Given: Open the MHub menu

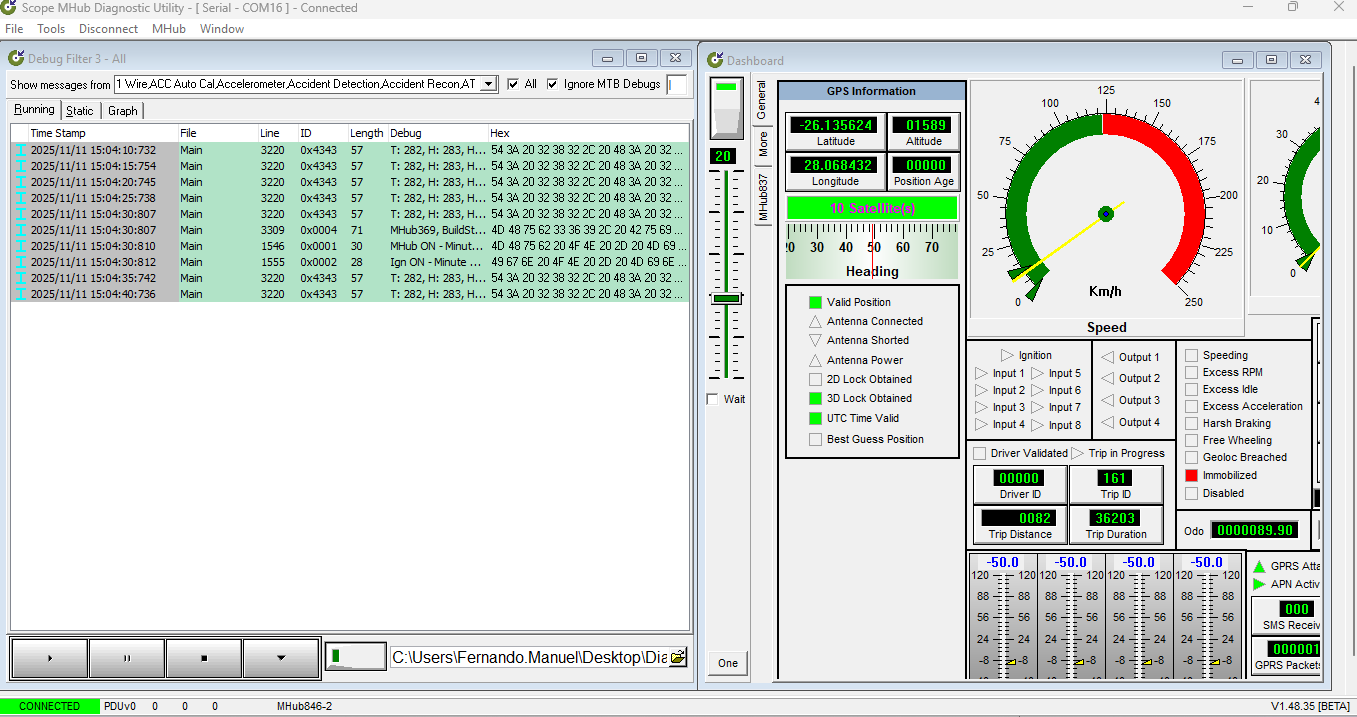Looking at the screenshot, I should point(169,29).
